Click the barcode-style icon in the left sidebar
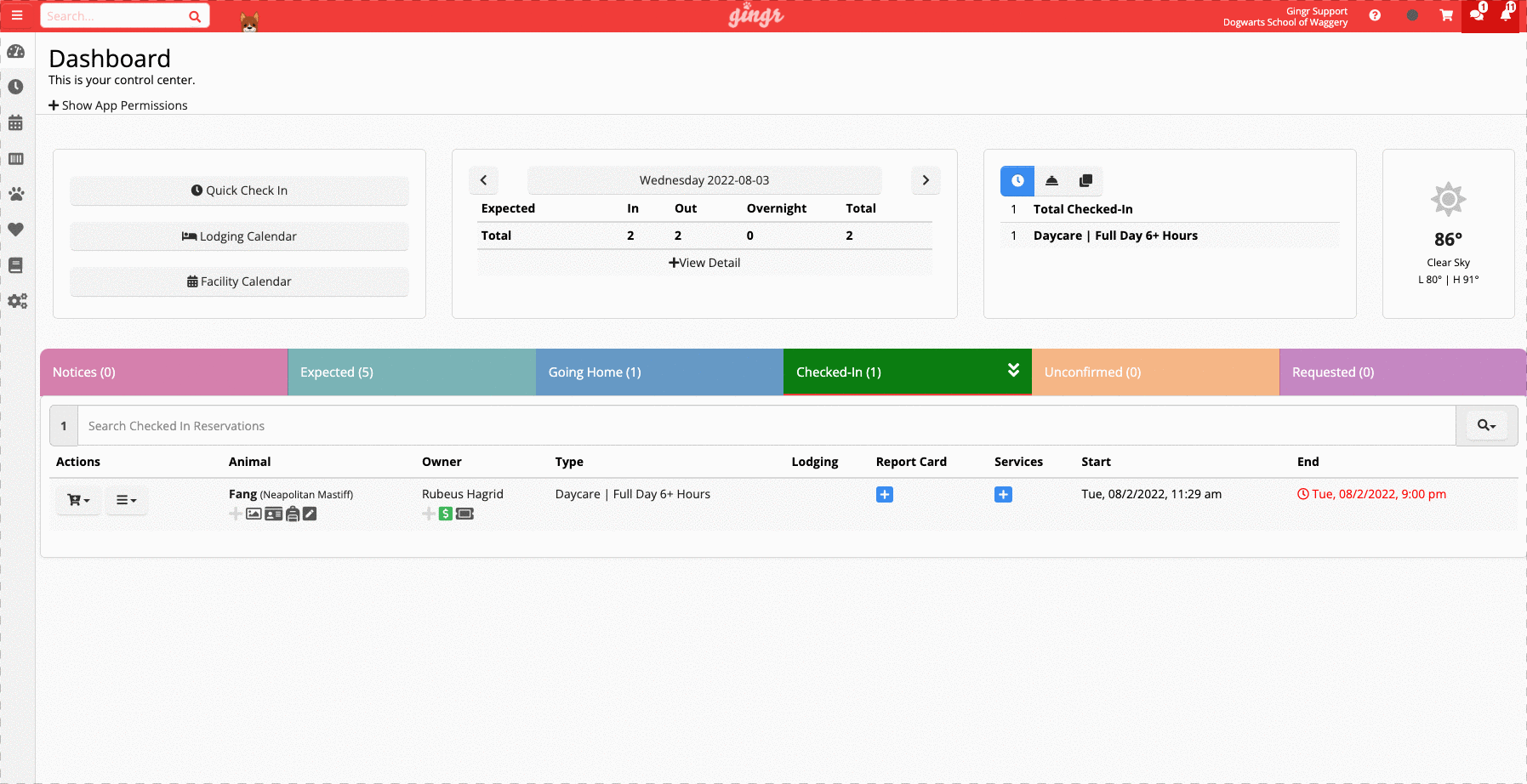 [15, 159]
